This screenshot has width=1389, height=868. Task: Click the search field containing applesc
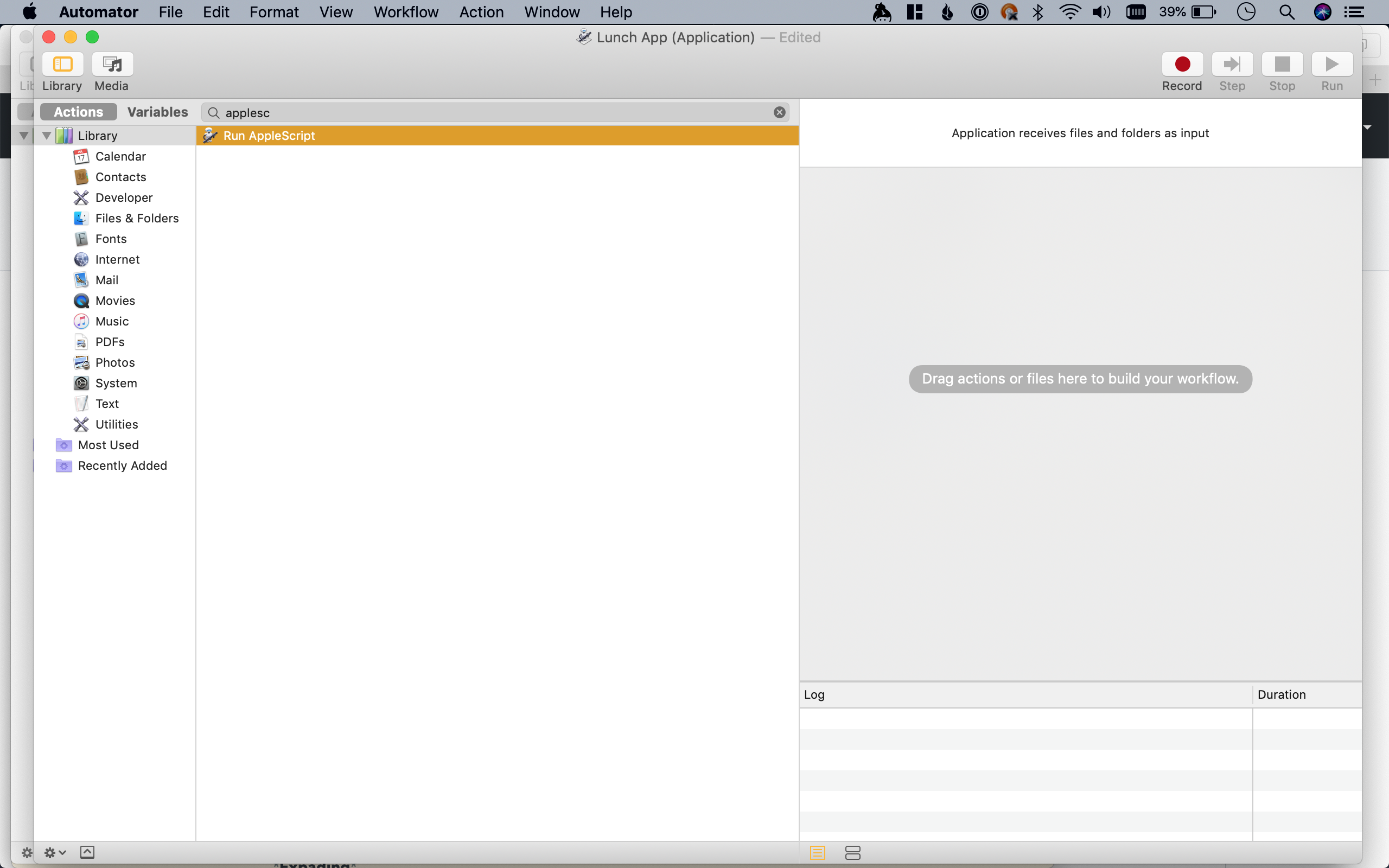pyautogui.click(x=495, y=112)
